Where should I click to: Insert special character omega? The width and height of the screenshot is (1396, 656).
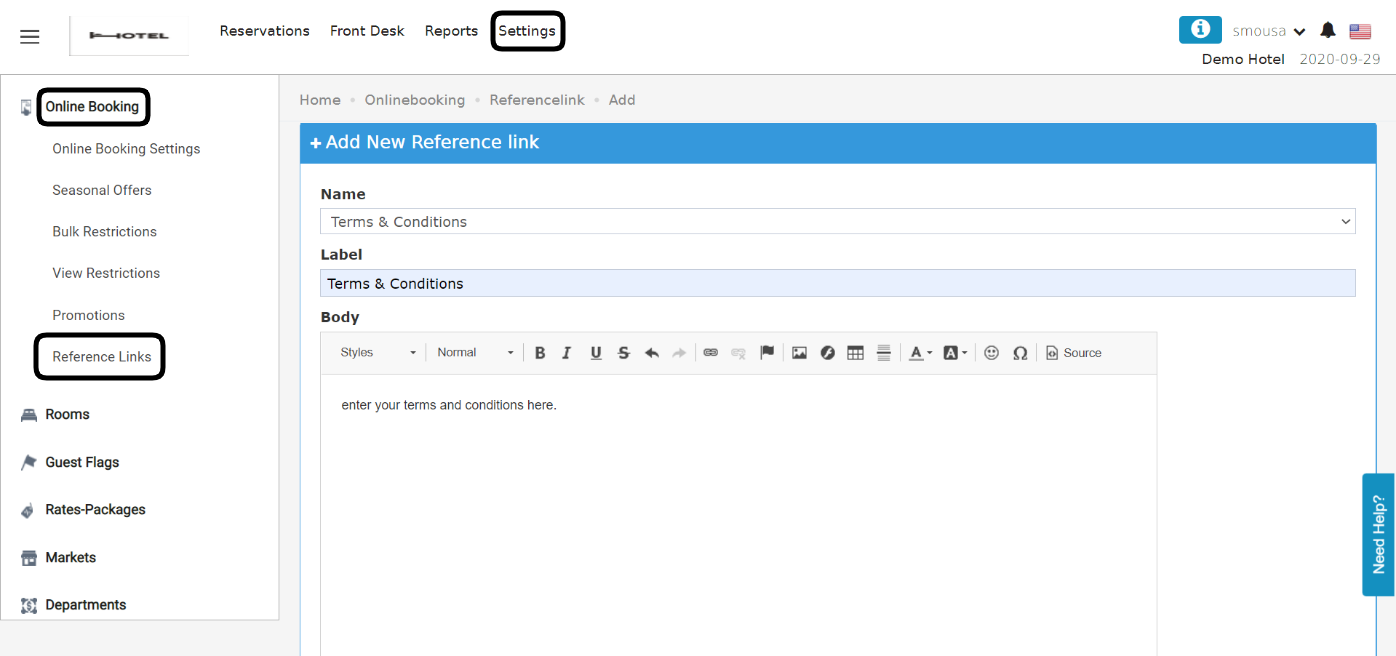click(x=1020, y=353)
